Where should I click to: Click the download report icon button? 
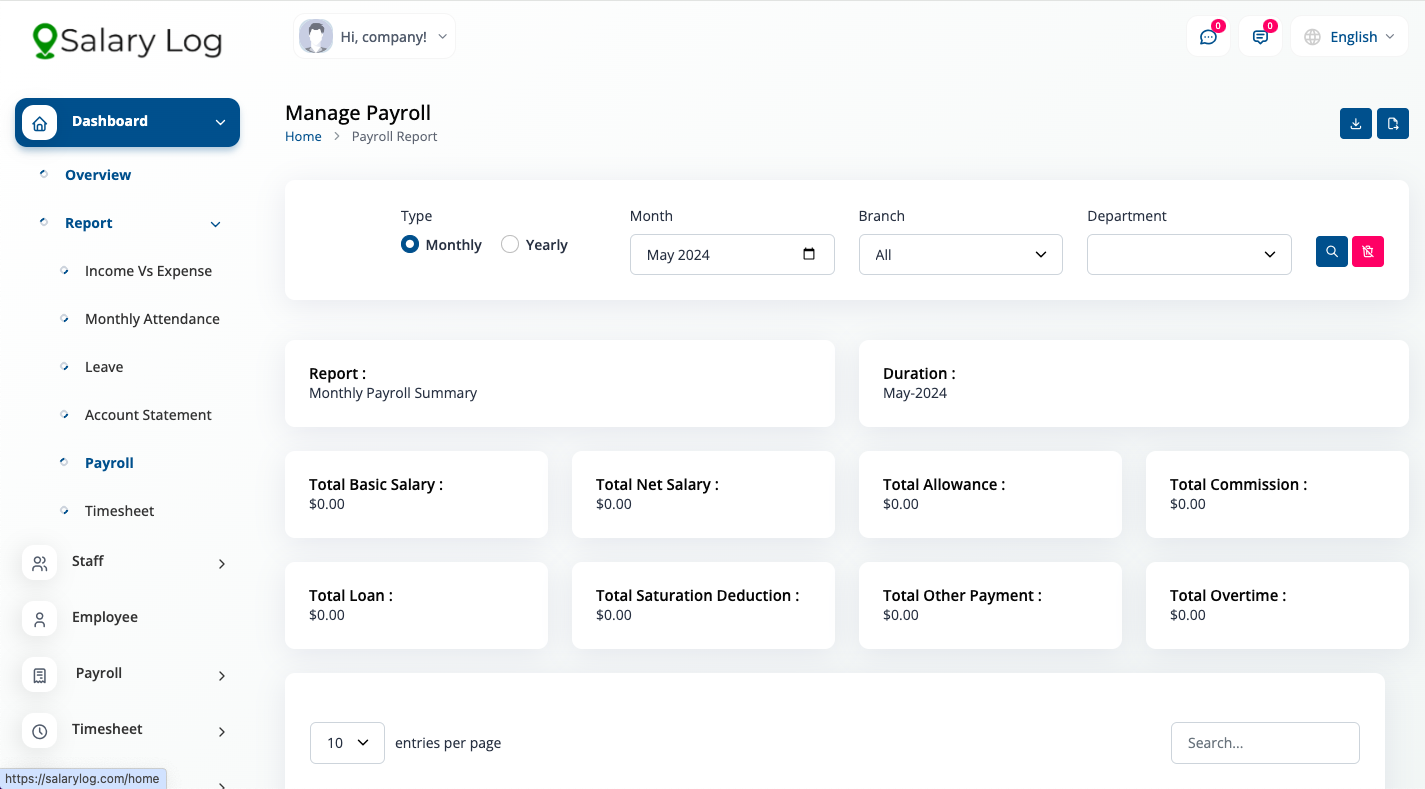[1356, 124]
